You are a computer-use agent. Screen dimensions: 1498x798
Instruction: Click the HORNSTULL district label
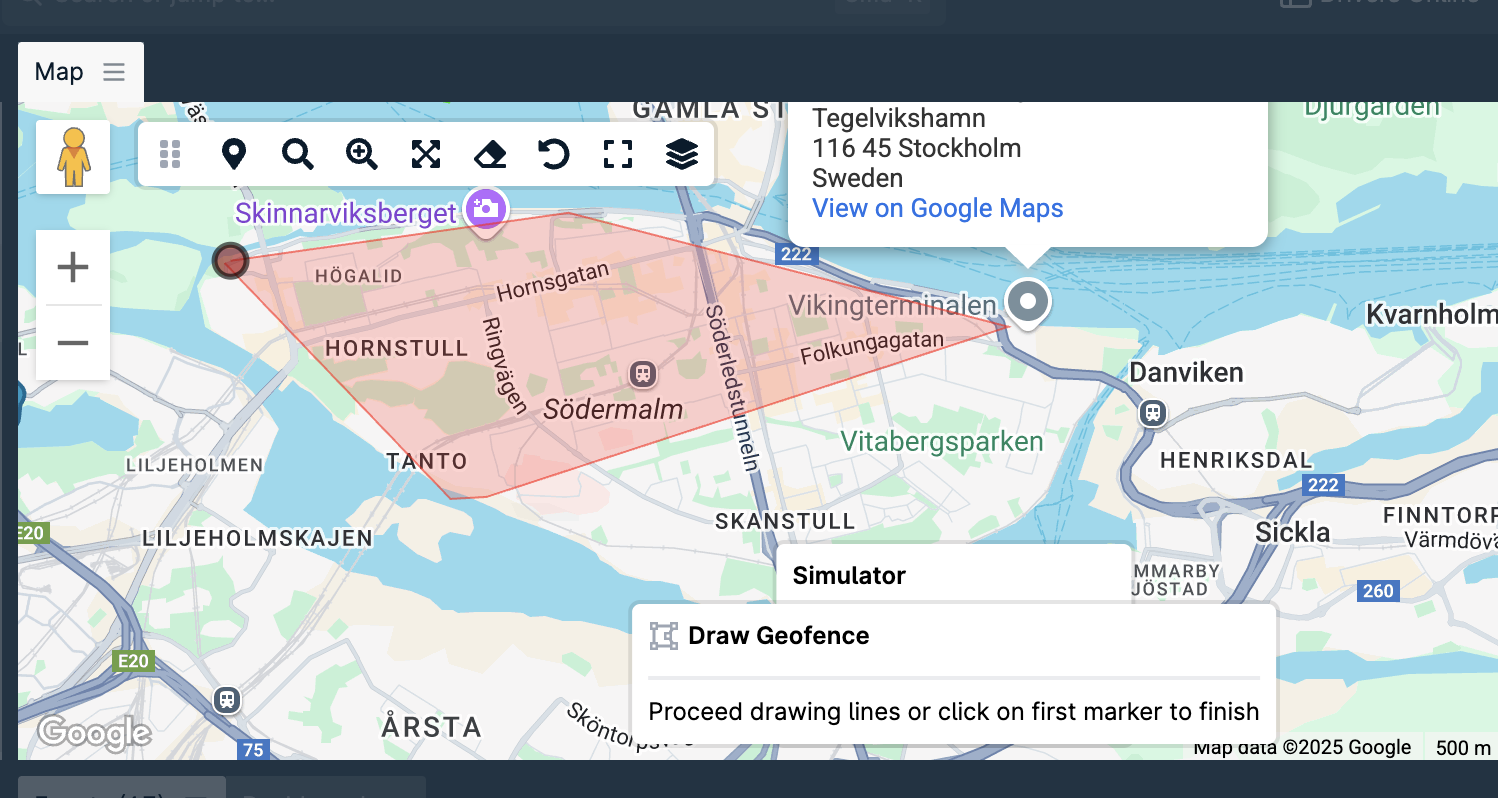pyautogui.click(x=397, y=349)
